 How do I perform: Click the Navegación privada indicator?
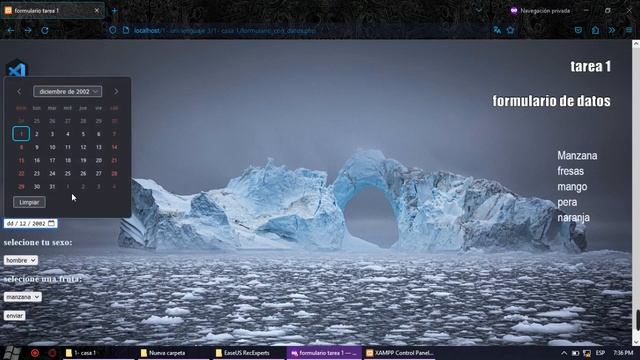pos(540,11)
